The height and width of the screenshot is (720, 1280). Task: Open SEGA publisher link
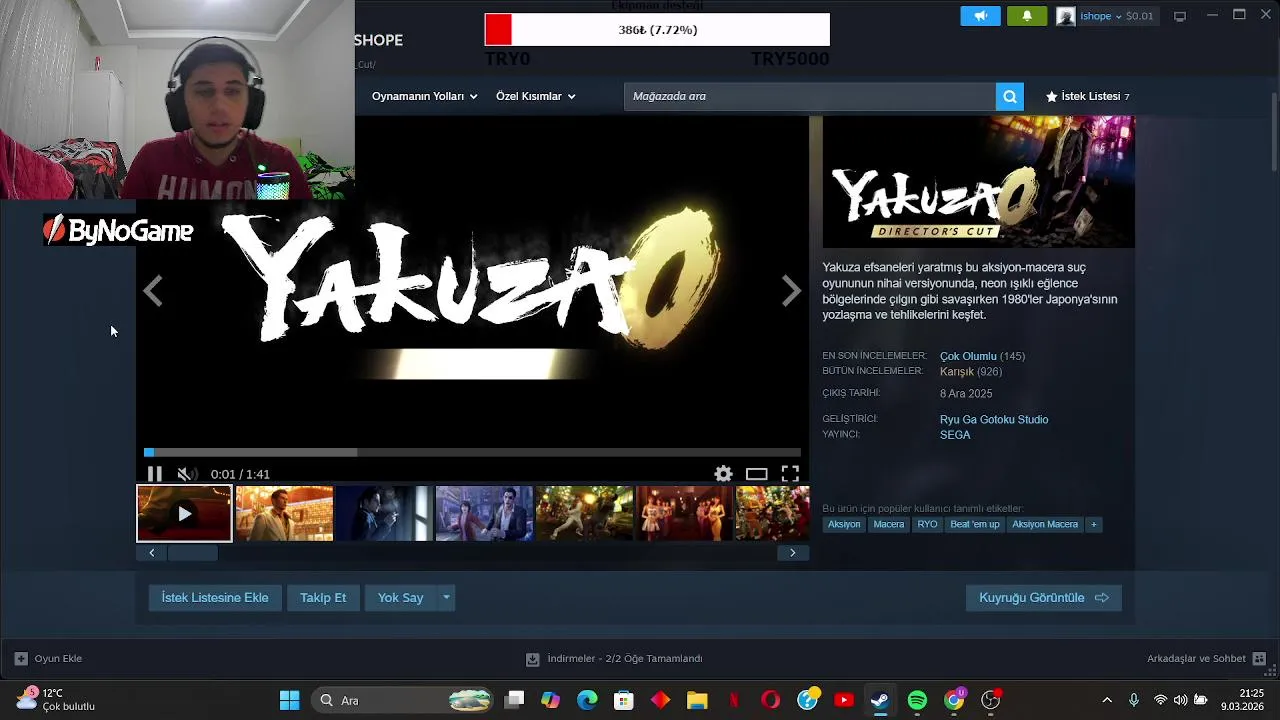955,434
